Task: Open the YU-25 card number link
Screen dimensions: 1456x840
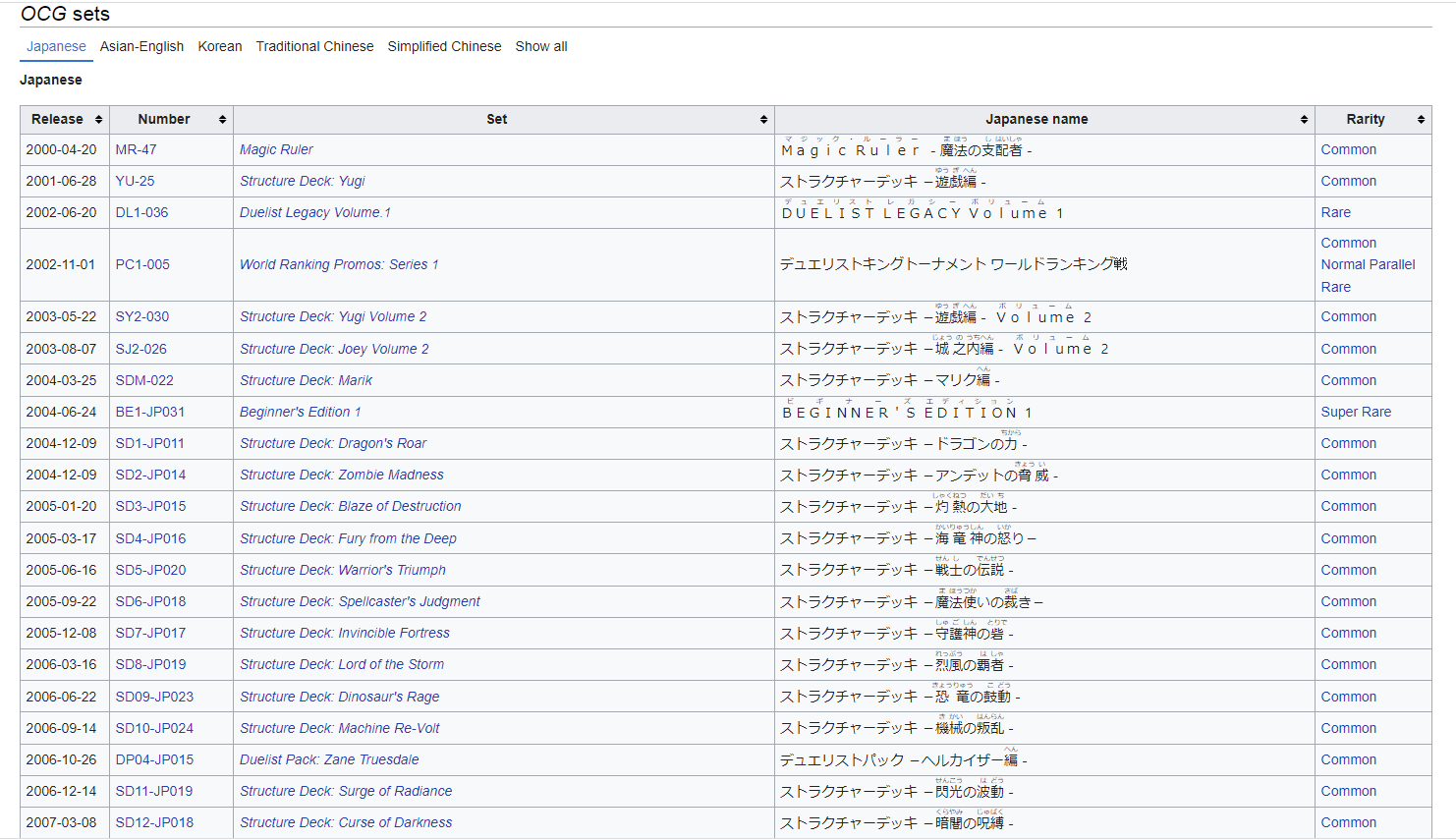Action: coord(136,181)
